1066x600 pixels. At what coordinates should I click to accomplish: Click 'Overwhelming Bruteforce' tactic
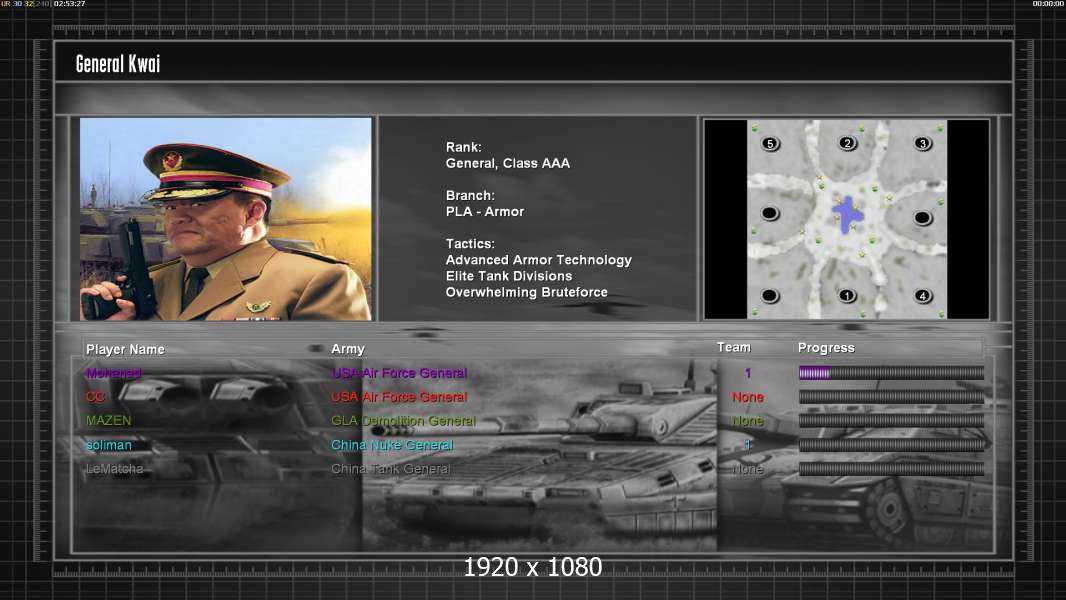tap(526, 292)
